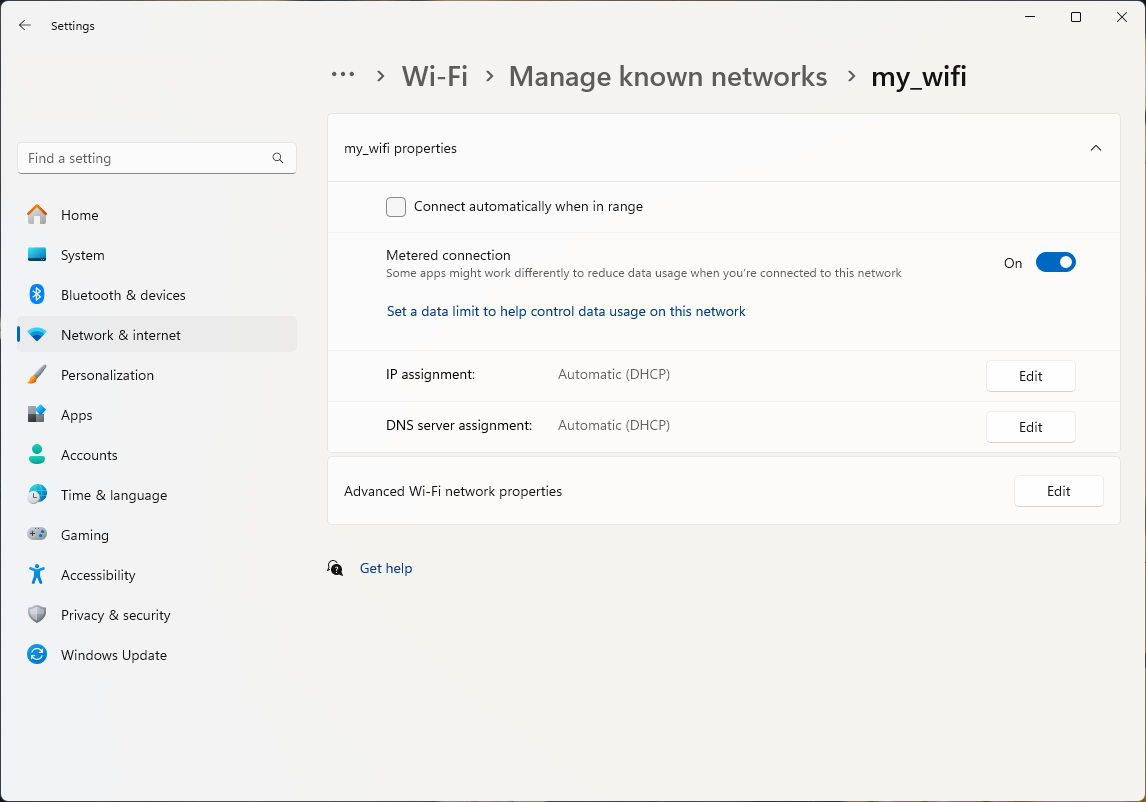1146x802 pixels.
Task: Select the Gaming controller icon
Action: tap(37, 535)
